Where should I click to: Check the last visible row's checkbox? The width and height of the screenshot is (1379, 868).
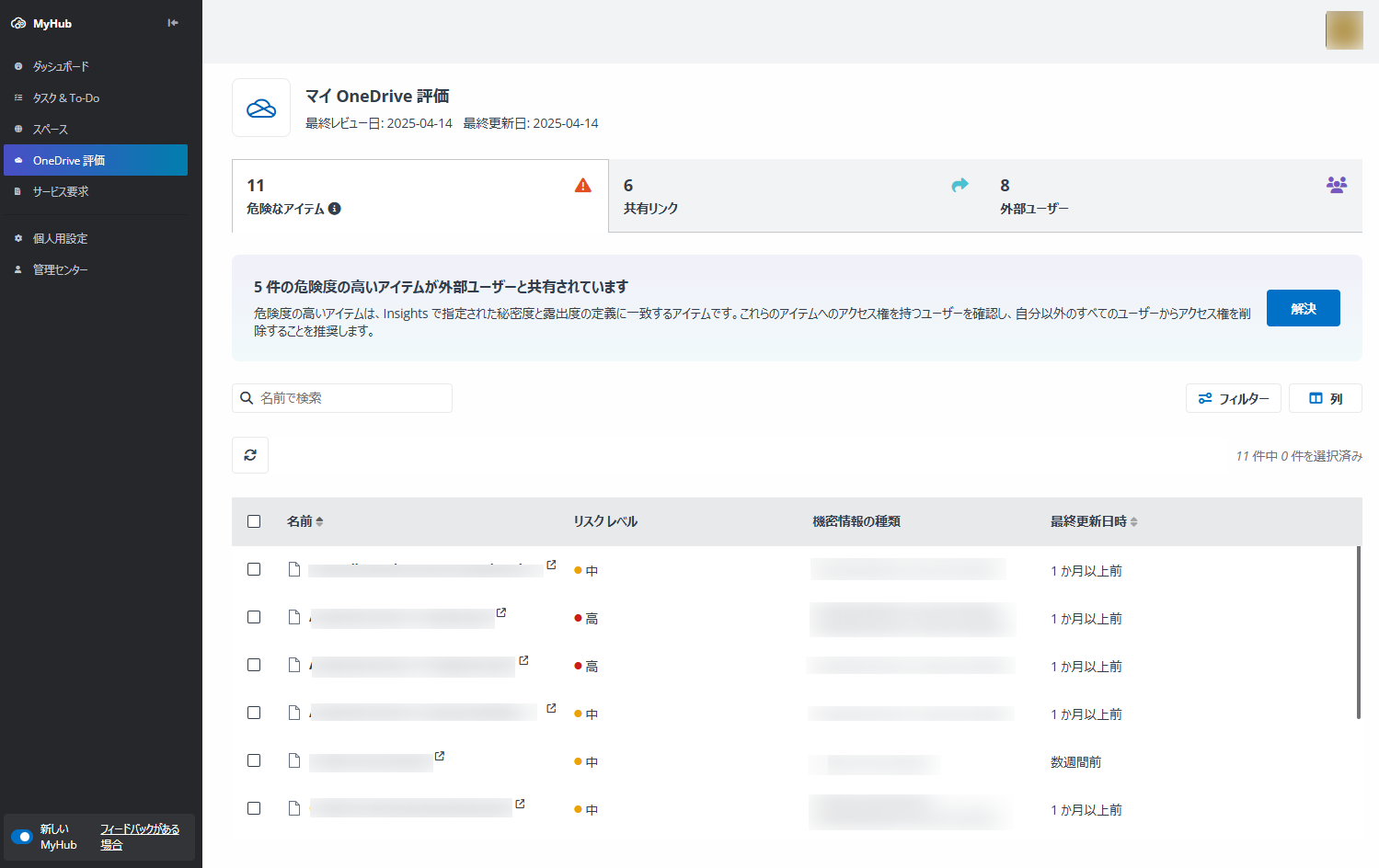click(x=254, y=808)
